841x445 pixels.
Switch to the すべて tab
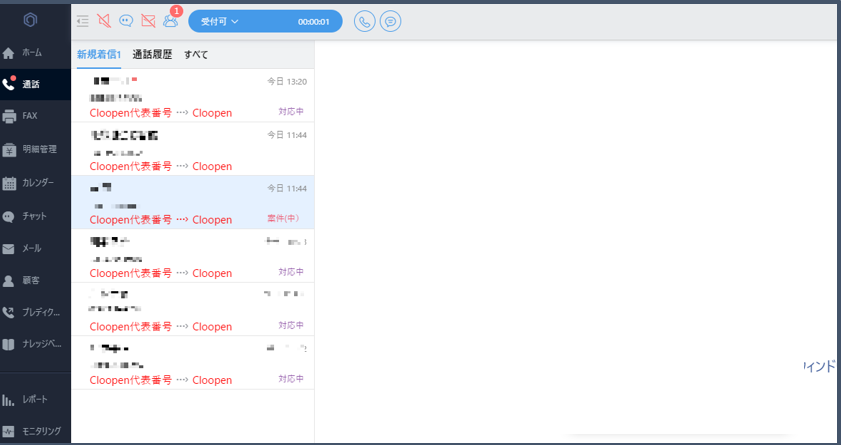pyautogui.click(x=196, y=55)
